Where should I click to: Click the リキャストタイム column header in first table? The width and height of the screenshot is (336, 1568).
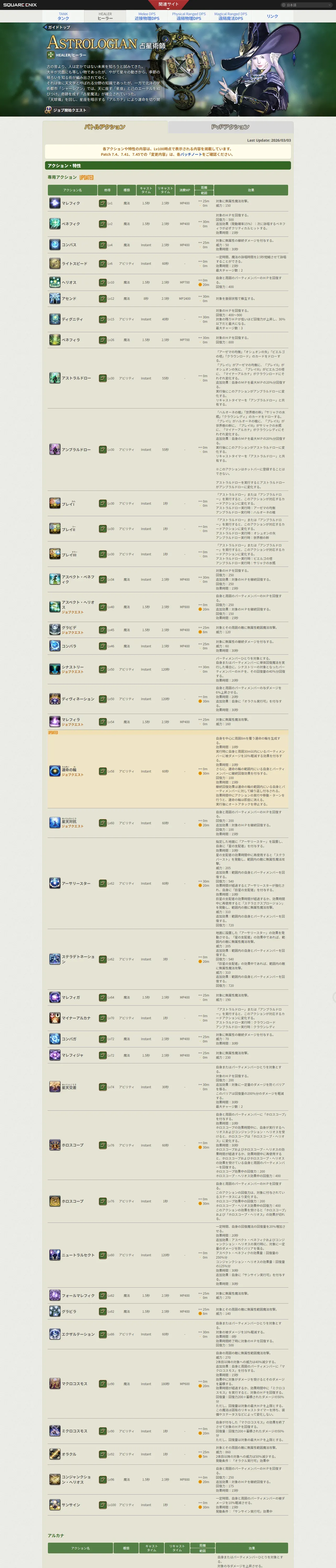click(x=165, y=190)
